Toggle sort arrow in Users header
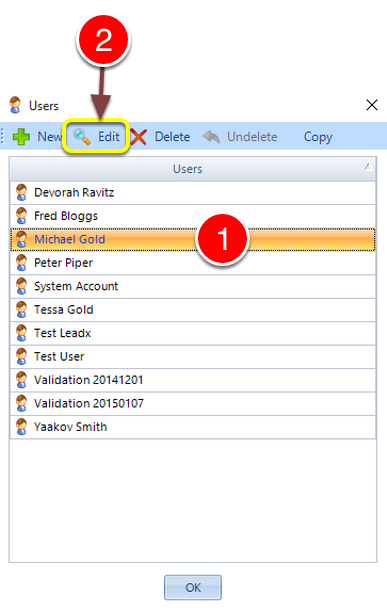The image size is (387, 611). coord(368,167)
